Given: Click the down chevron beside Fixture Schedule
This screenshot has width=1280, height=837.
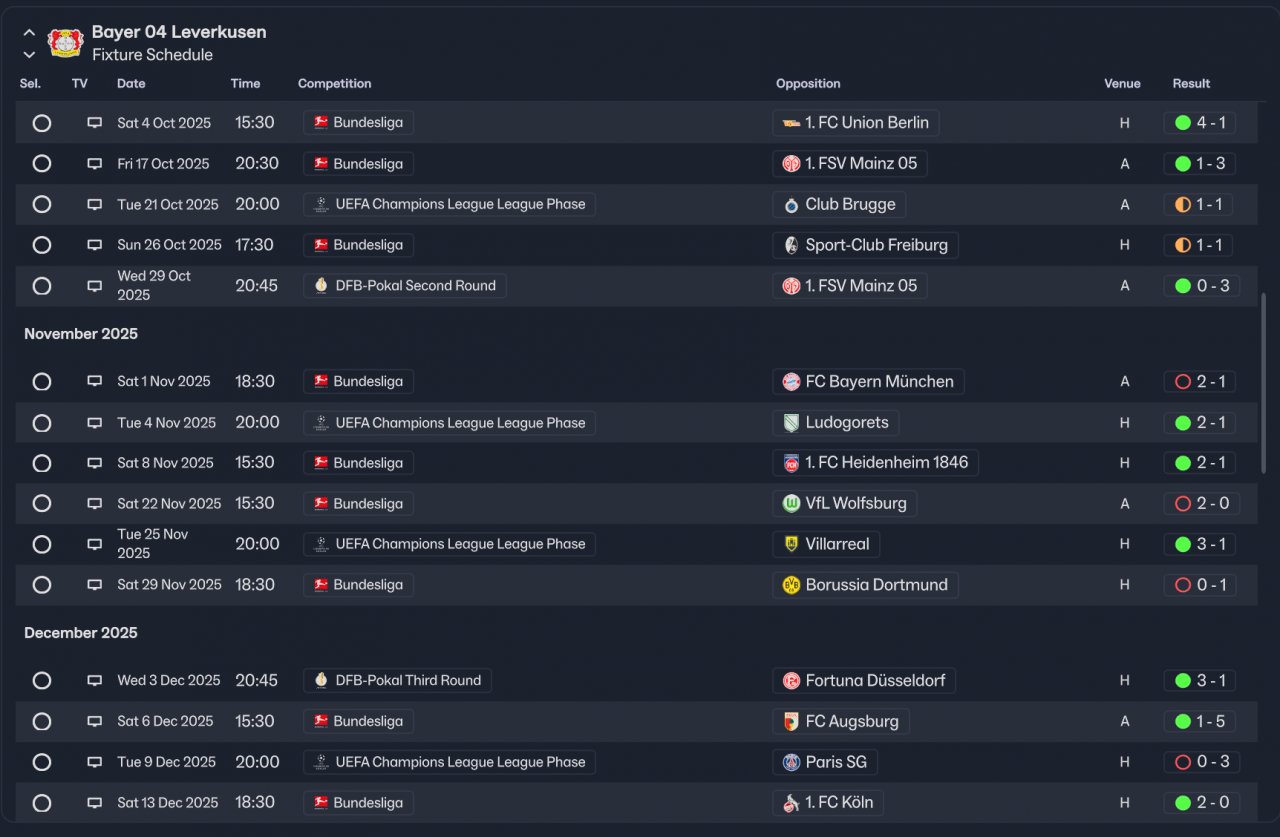Looking at the screenshot, I should [x=29, y=55].
